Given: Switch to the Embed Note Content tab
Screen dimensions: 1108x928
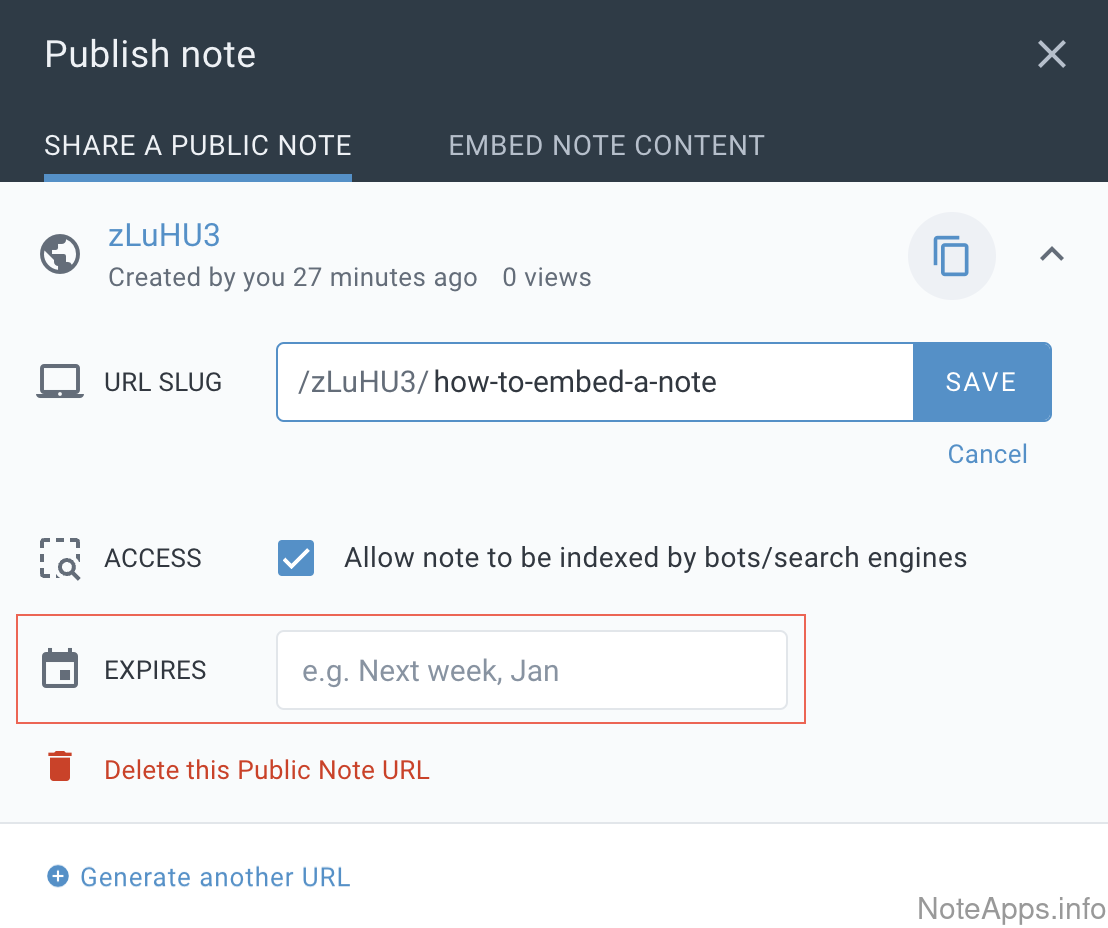Looking at the screenshot, I should [x=606, y=146].
